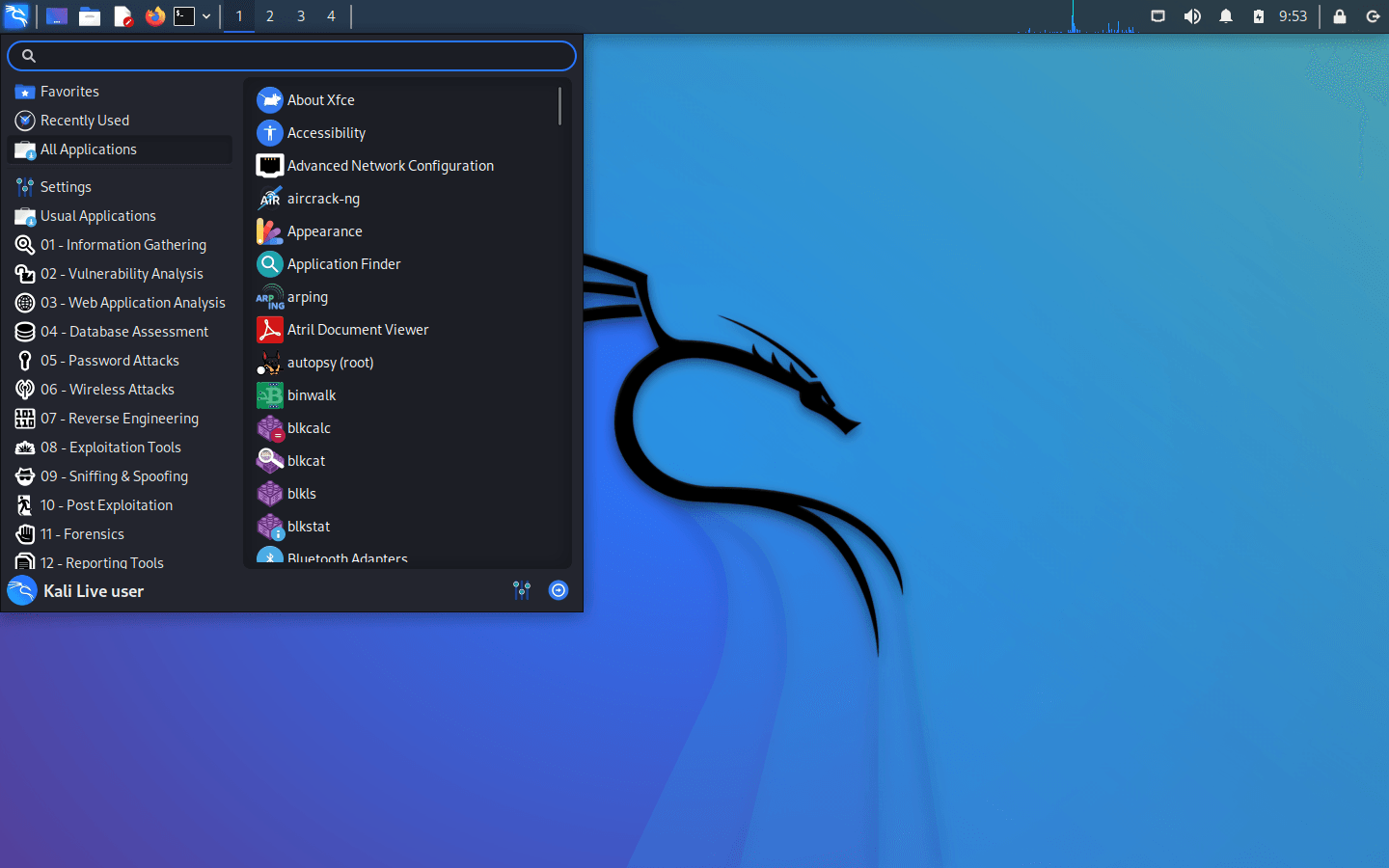Click the Kali Live user profile
The height and width of the screenshot is (868, 1389).
(76, 590)
